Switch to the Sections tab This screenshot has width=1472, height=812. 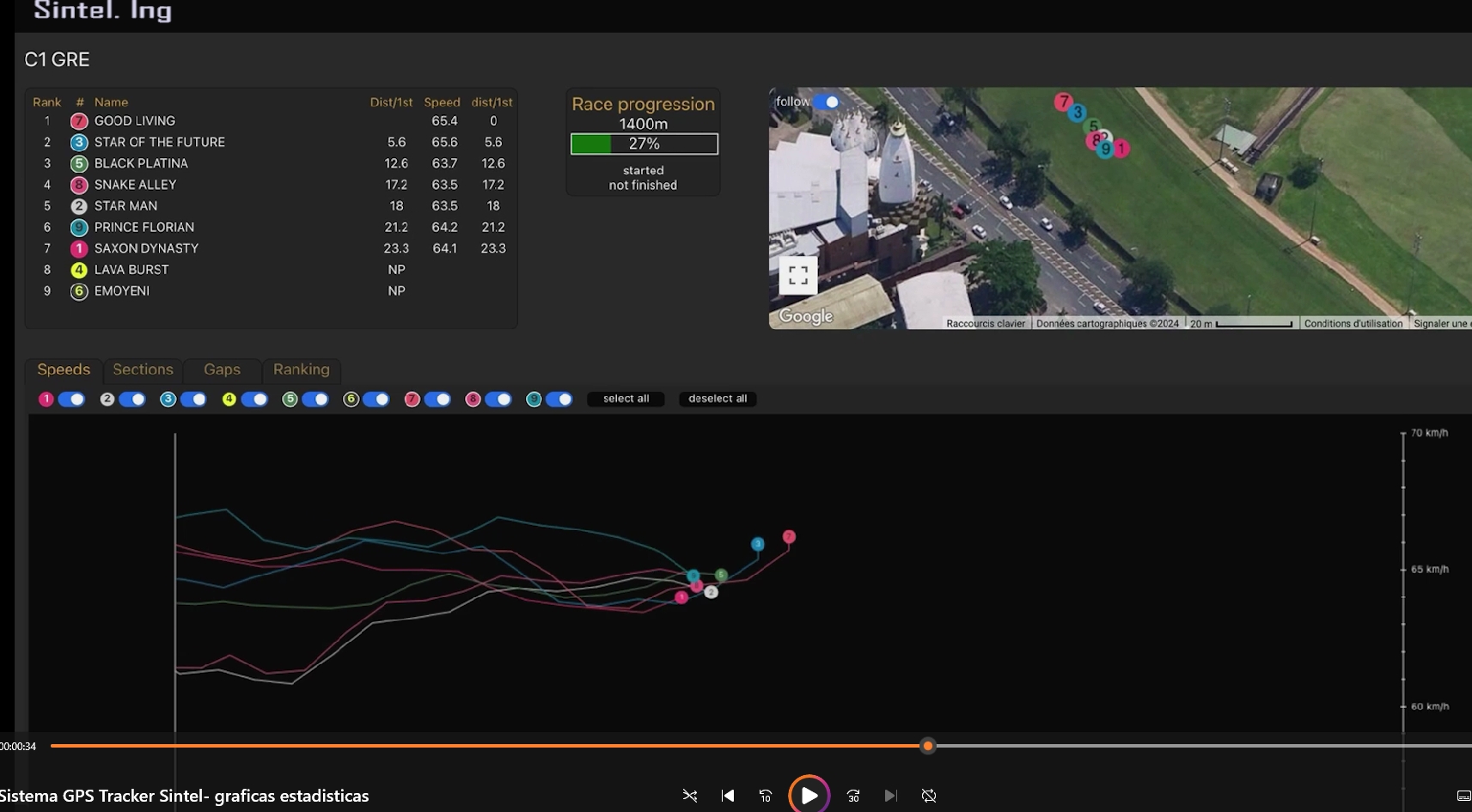pos(143,369)
